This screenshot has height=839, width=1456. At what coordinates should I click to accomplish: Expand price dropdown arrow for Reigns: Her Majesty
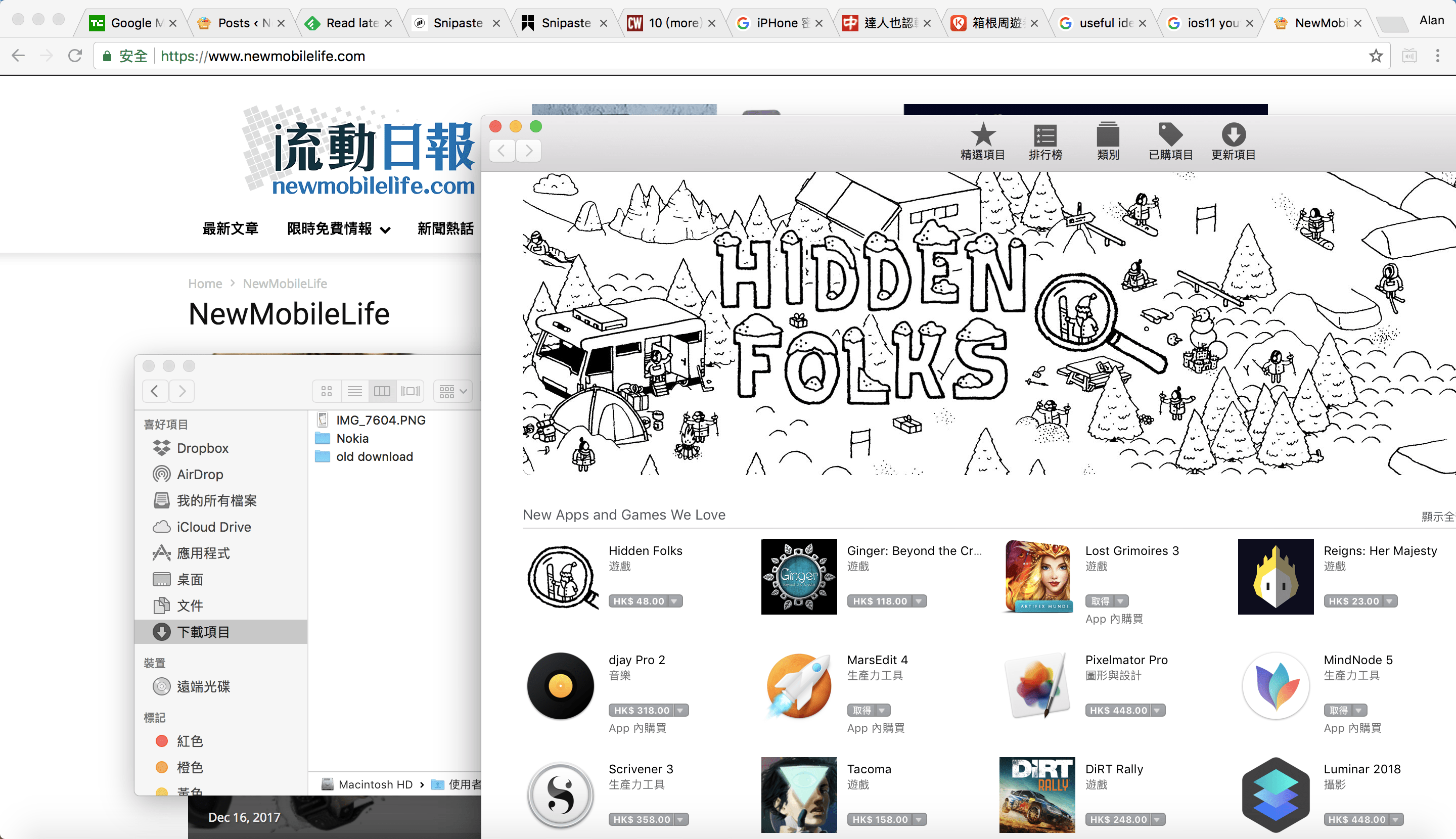(1390, 601)
